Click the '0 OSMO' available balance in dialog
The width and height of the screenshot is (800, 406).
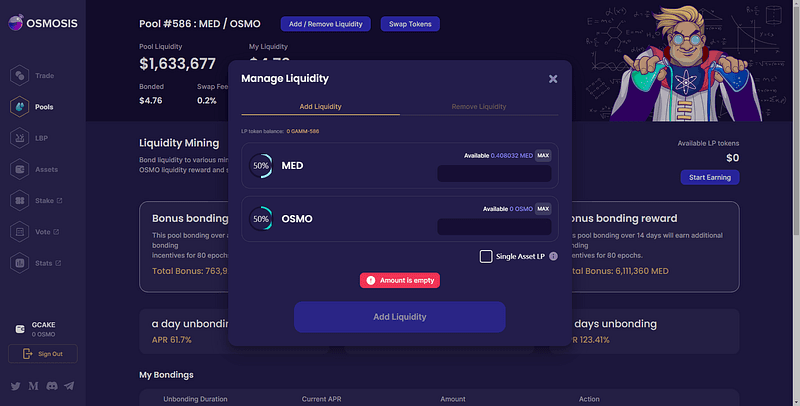[521, 209]
